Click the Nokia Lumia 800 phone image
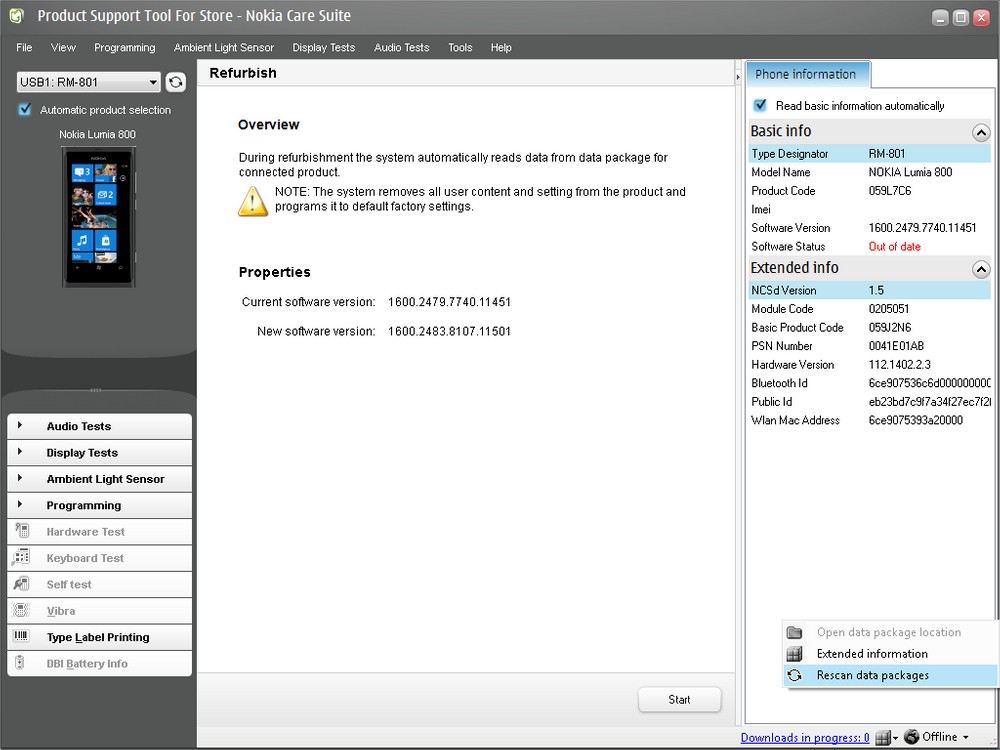 pos(98,217)
